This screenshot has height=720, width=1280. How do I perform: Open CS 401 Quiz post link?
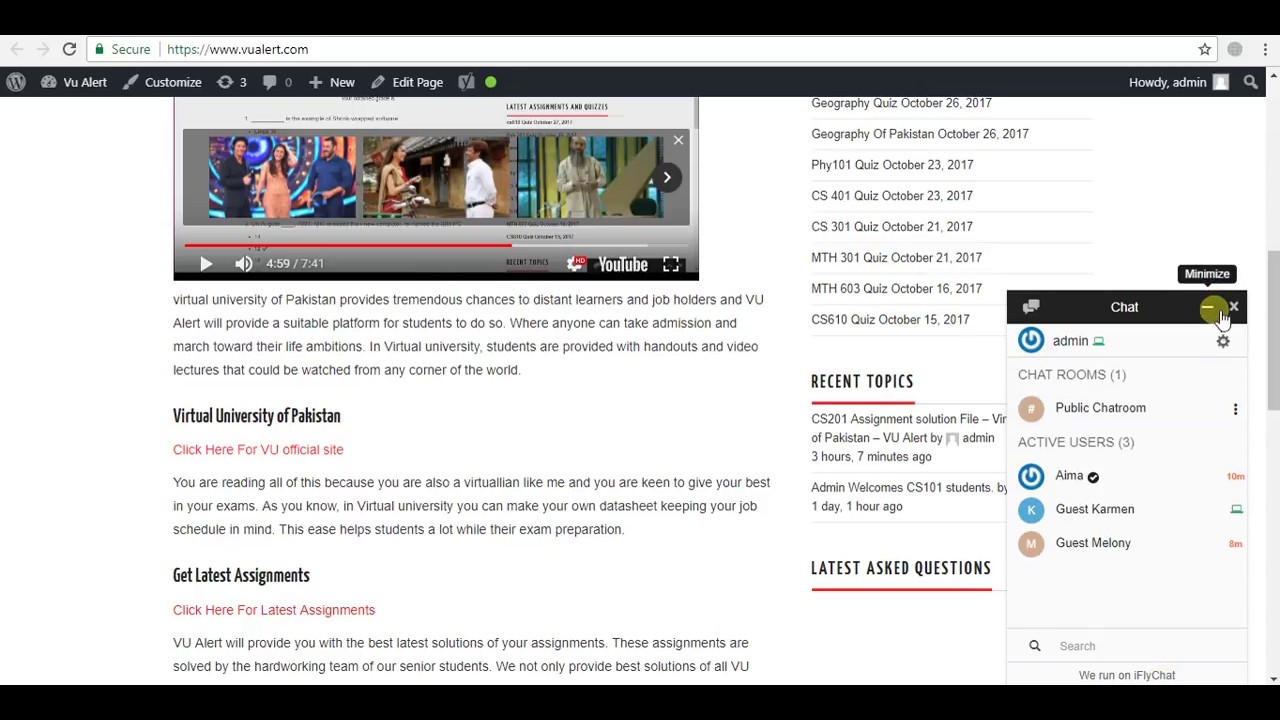tap(892, 196)
